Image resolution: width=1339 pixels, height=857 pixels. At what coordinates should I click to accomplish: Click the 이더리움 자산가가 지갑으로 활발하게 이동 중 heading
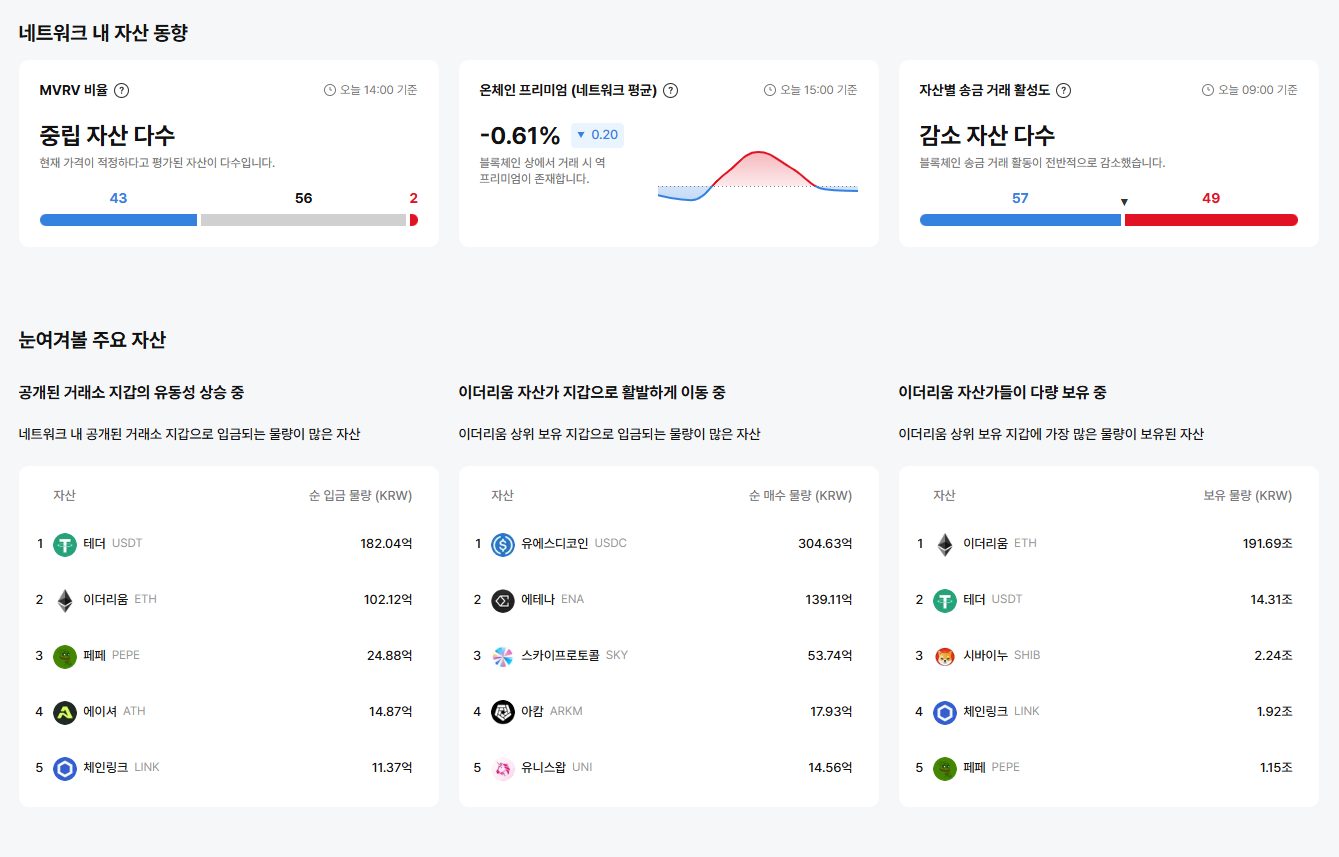pyautogui.click(x=592, y=392)
